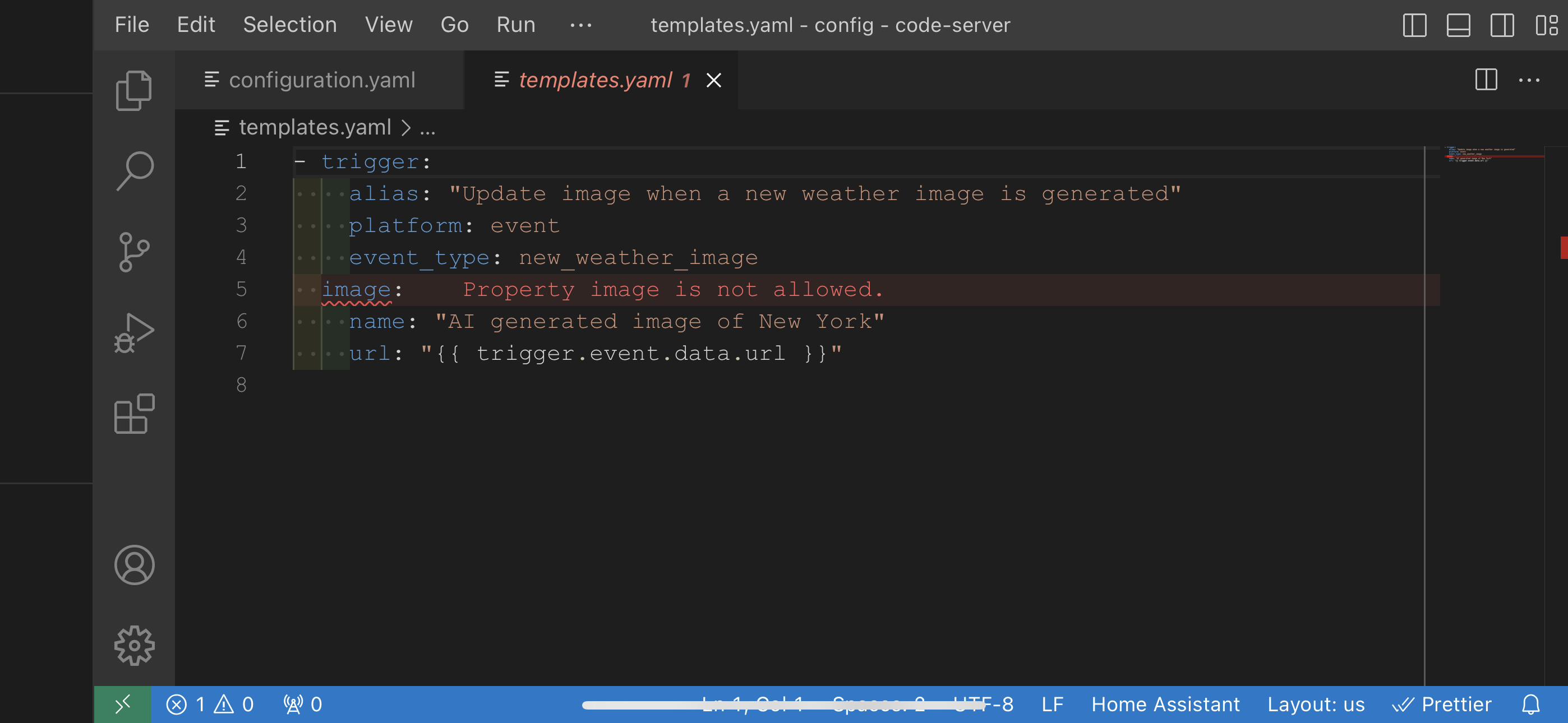Open the Search sidebar panel
The image size is (1568, 723).
click(135, 170)
